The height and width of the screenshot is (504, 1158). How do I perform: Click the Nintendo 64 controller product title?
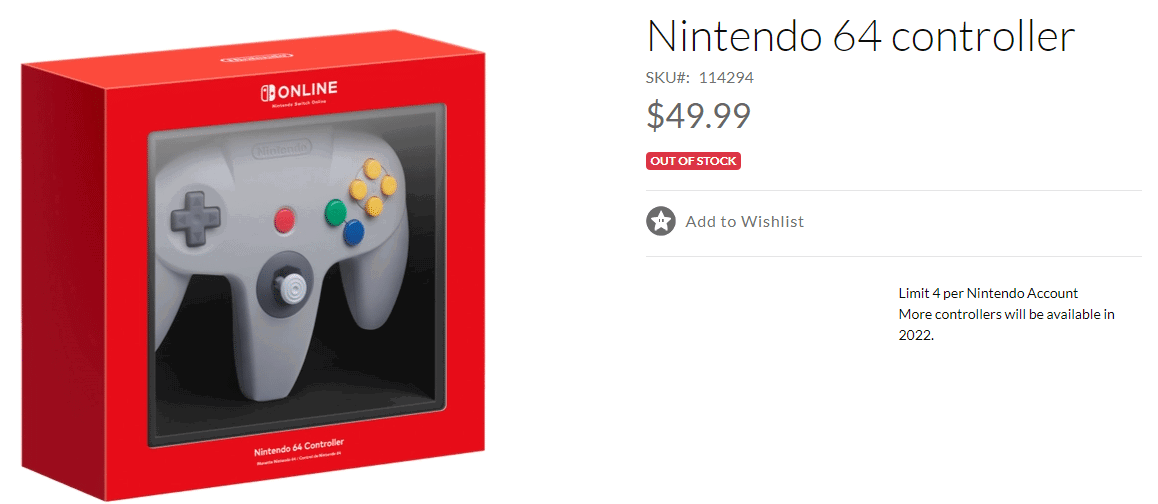click(860, 35)
